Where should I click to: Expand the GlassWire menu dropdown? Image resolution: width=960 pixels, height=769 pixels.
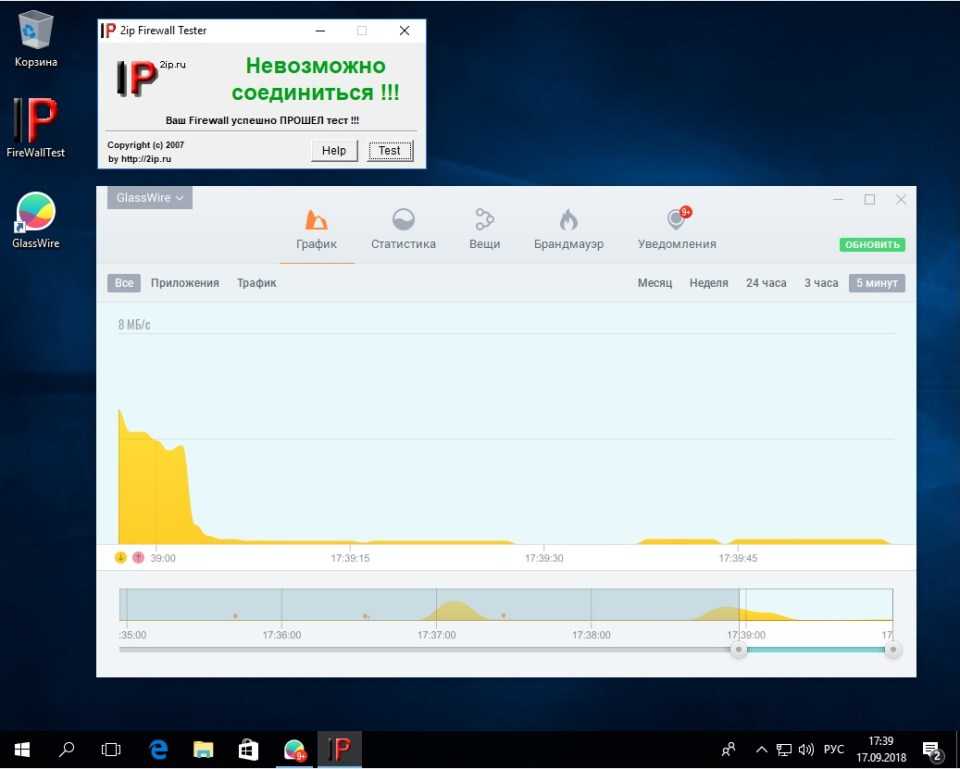click(x=150, y=198)
